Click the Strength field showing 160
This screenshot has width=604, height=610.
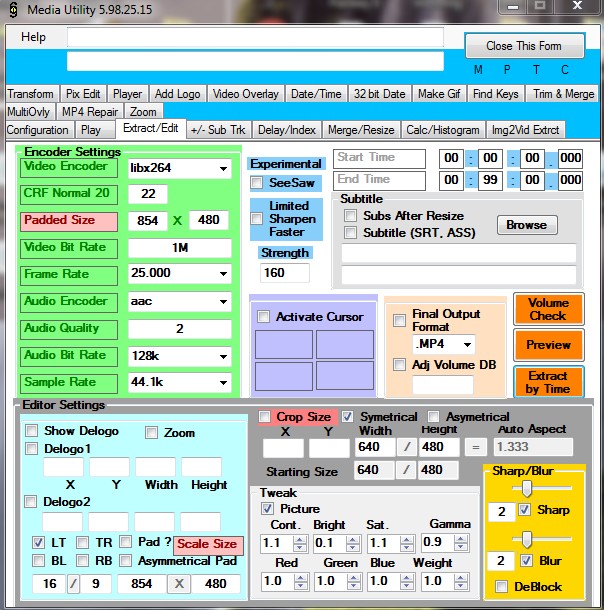point(284,273)
